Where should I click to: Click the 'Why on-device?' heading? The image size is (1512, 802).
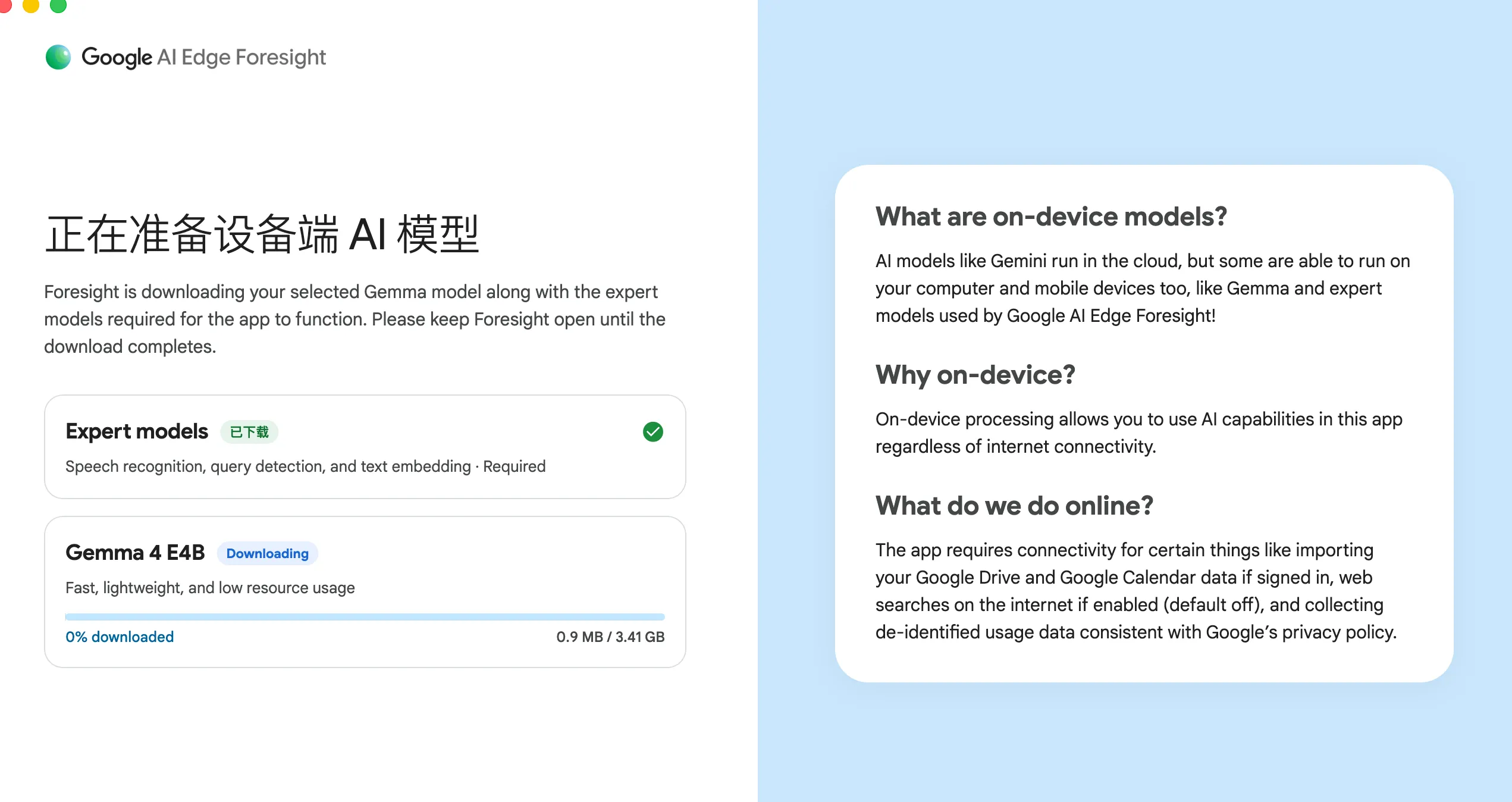(975, 375)
